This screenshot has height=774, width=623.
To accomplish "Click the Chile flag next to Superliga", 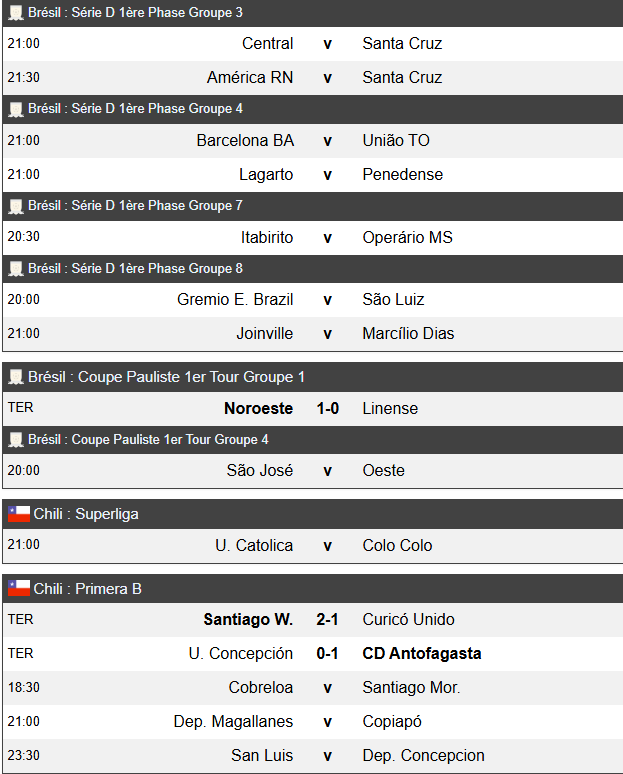I will pyautogui.click(x=19, y=514).
